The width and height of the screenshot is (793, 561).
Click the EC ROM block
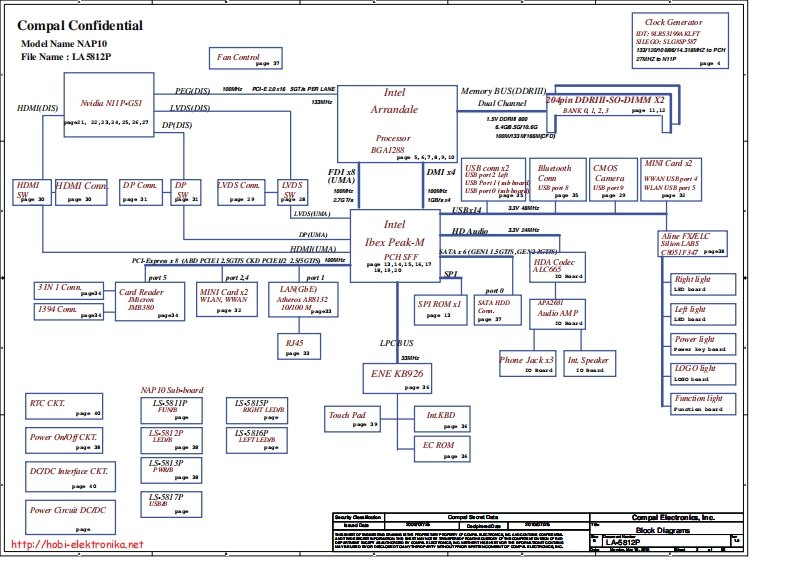tap(441, 449)
